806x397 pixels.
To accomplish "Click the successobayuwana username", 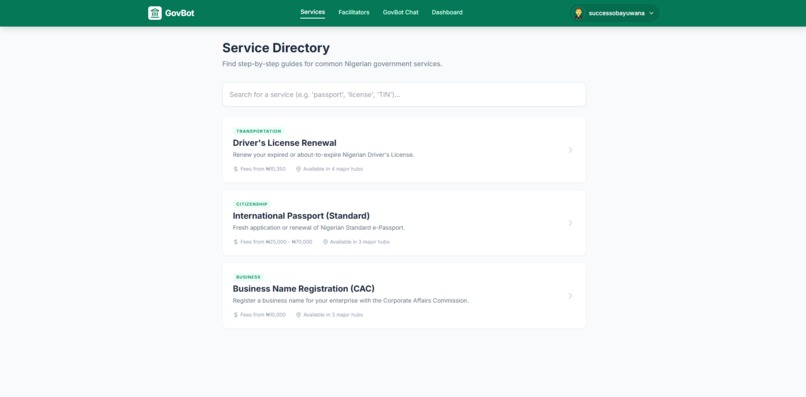I will click(616, 13).
